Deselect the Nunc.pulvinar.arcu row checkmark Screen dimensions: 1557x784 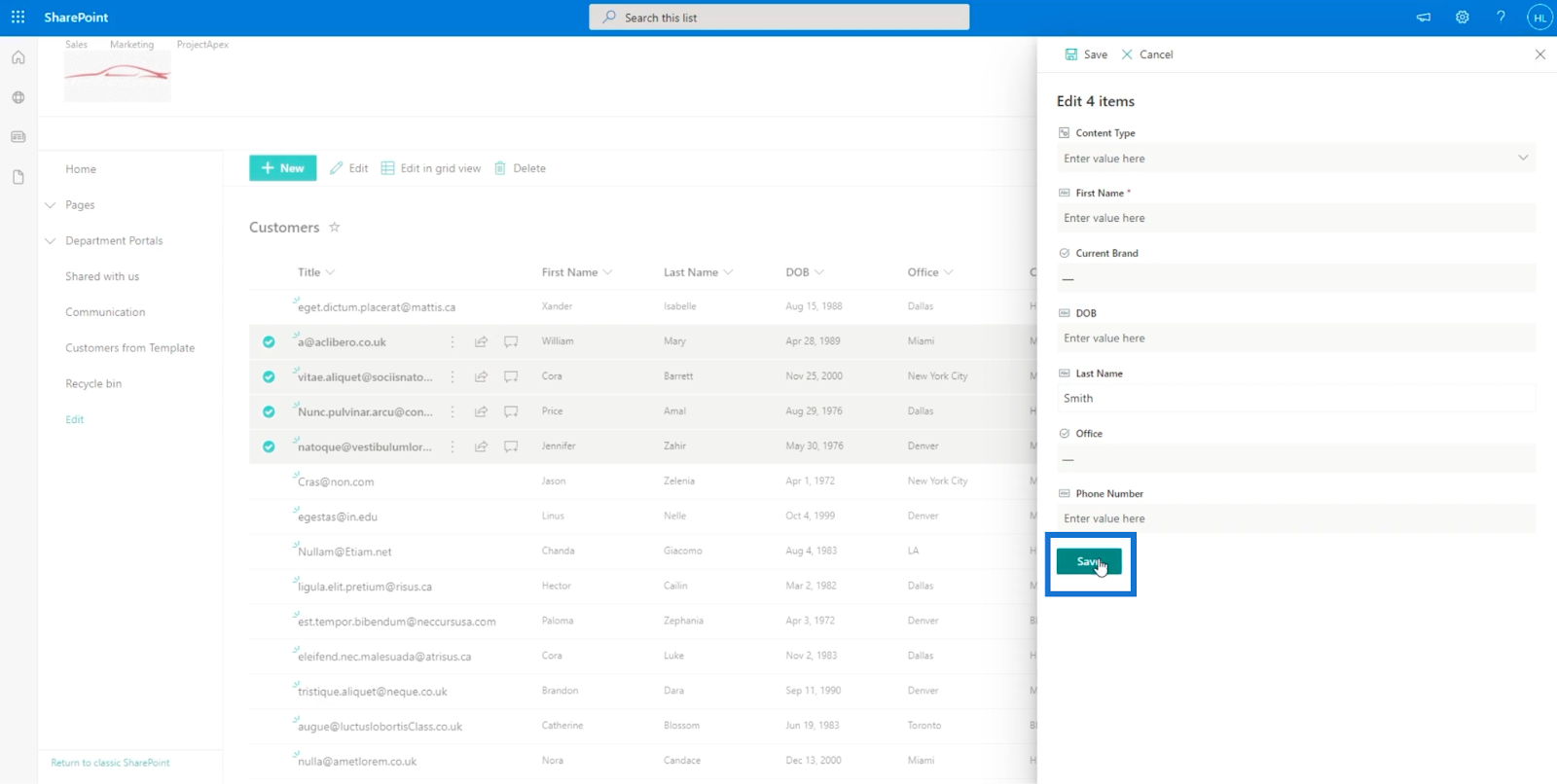(269, 411)
